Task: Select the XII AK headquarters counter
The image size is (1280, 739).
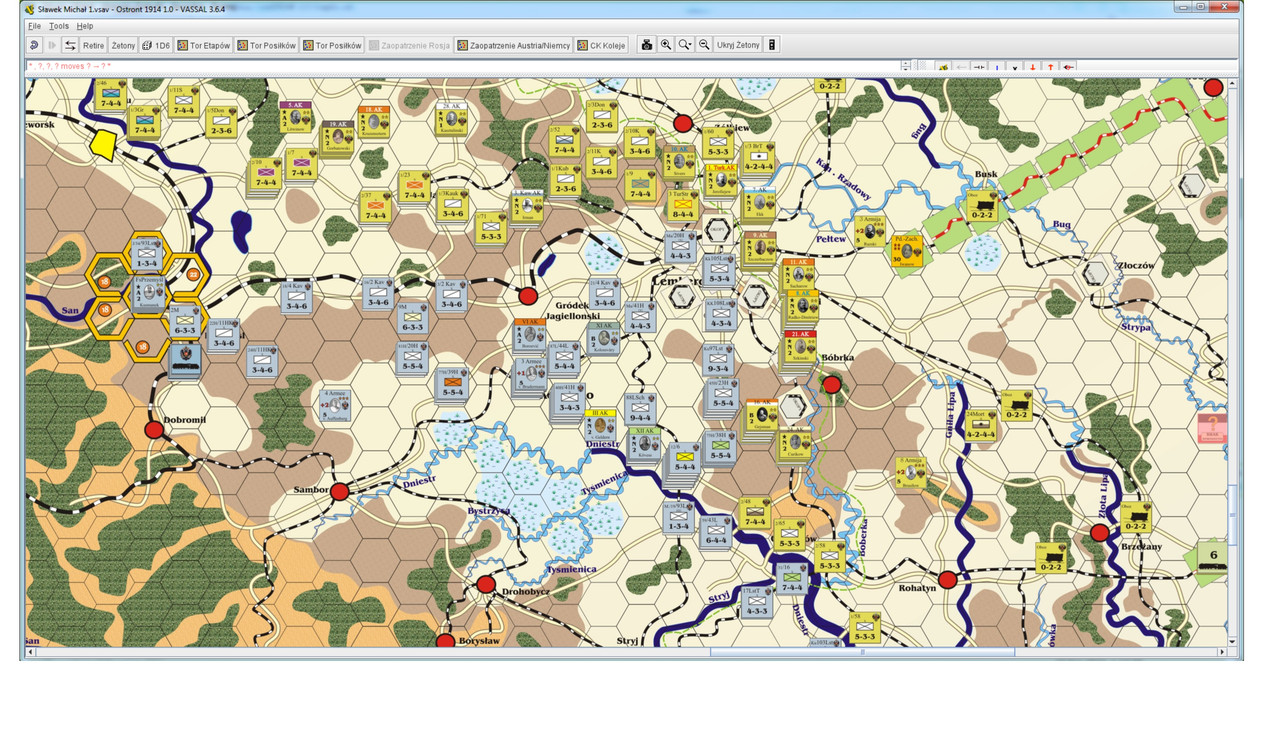Action: tap(643, 442)
